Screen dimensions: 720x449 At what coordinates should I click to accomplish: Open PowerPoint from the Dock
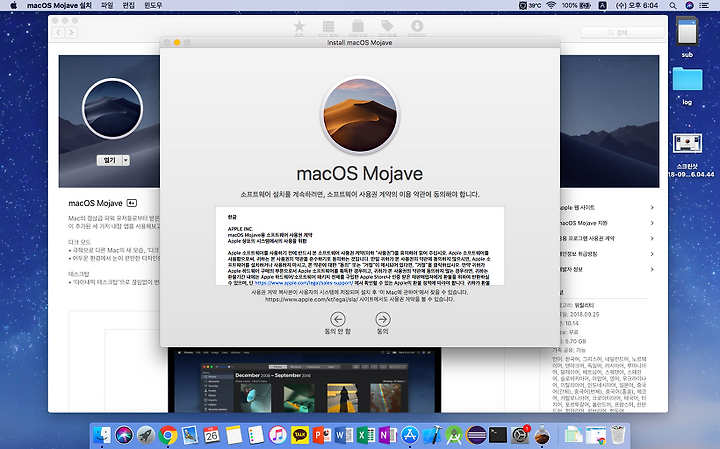pyautogui.click(x=321, y=435)
